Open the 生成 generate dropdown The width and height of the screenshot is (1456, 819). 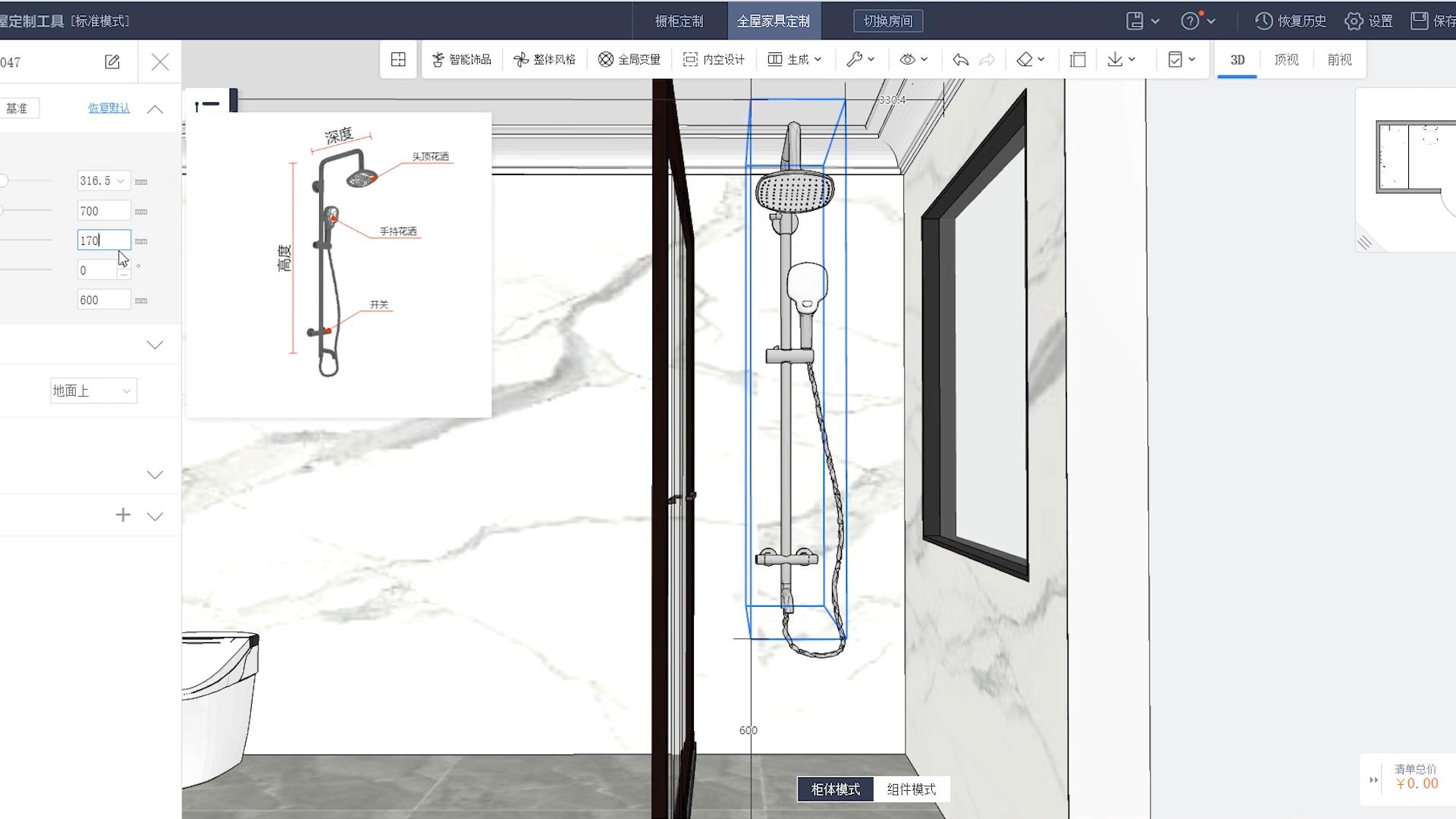click(795, 59)
